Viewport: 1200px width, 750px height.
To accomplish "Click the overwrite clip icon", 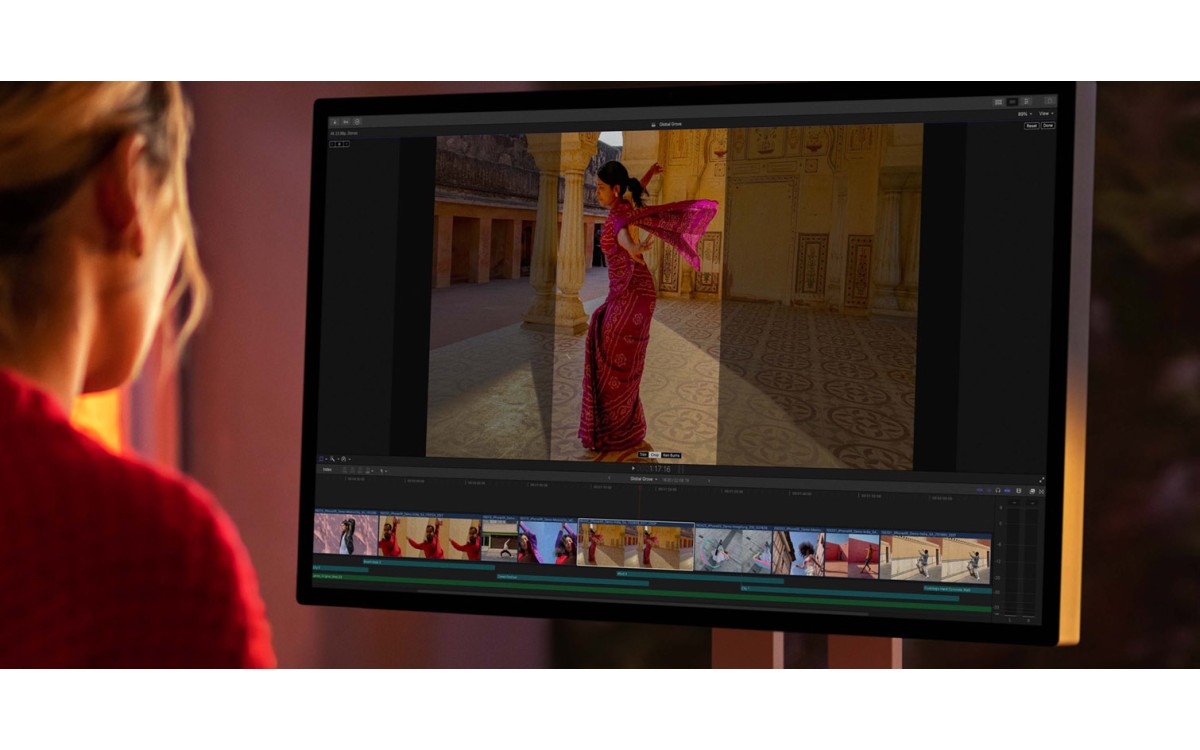I will click(368, 471).
